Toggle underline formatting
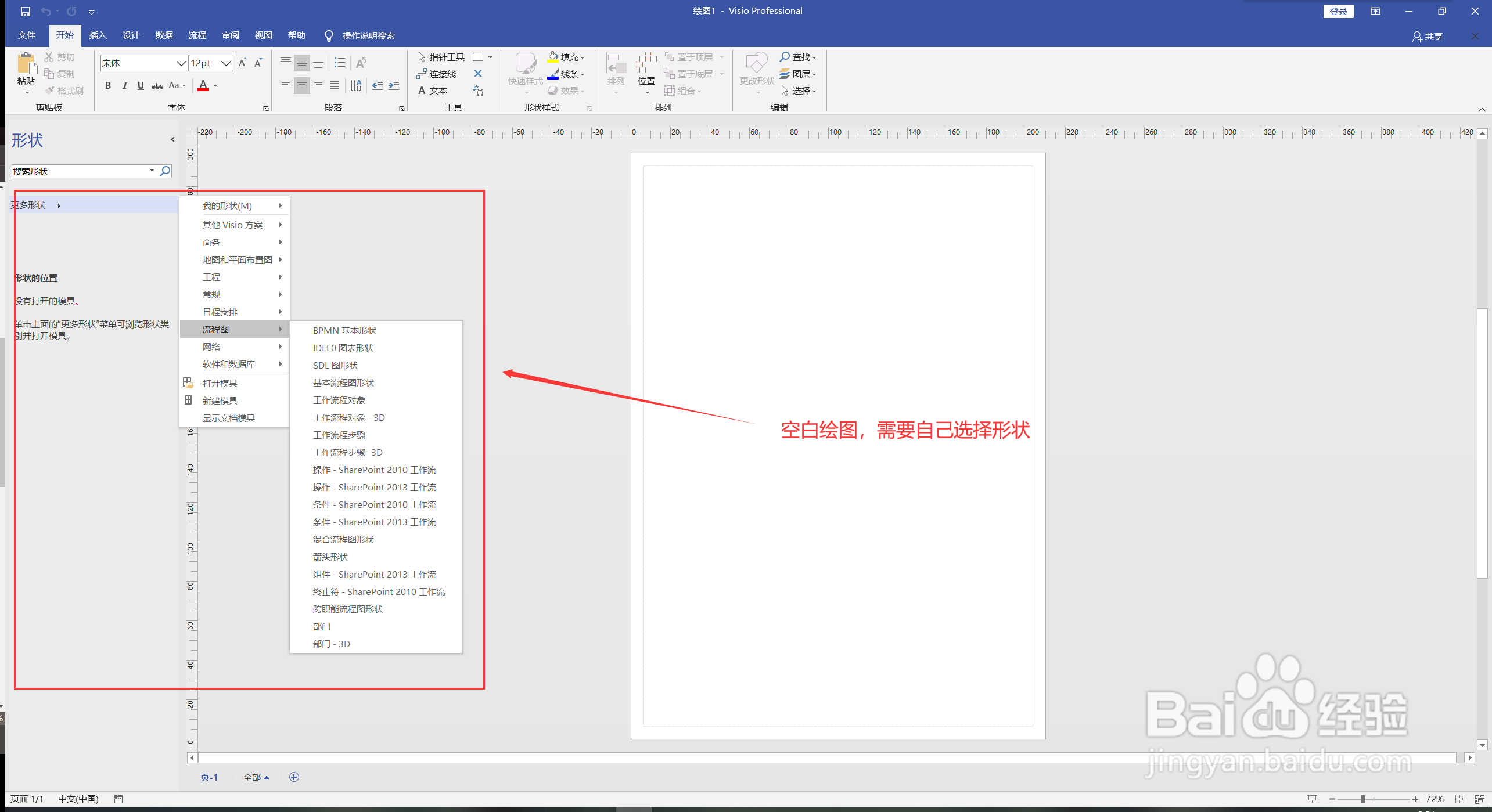This screenshot has height=812, width=1492. pyautogui.click(x=141, y=85)
